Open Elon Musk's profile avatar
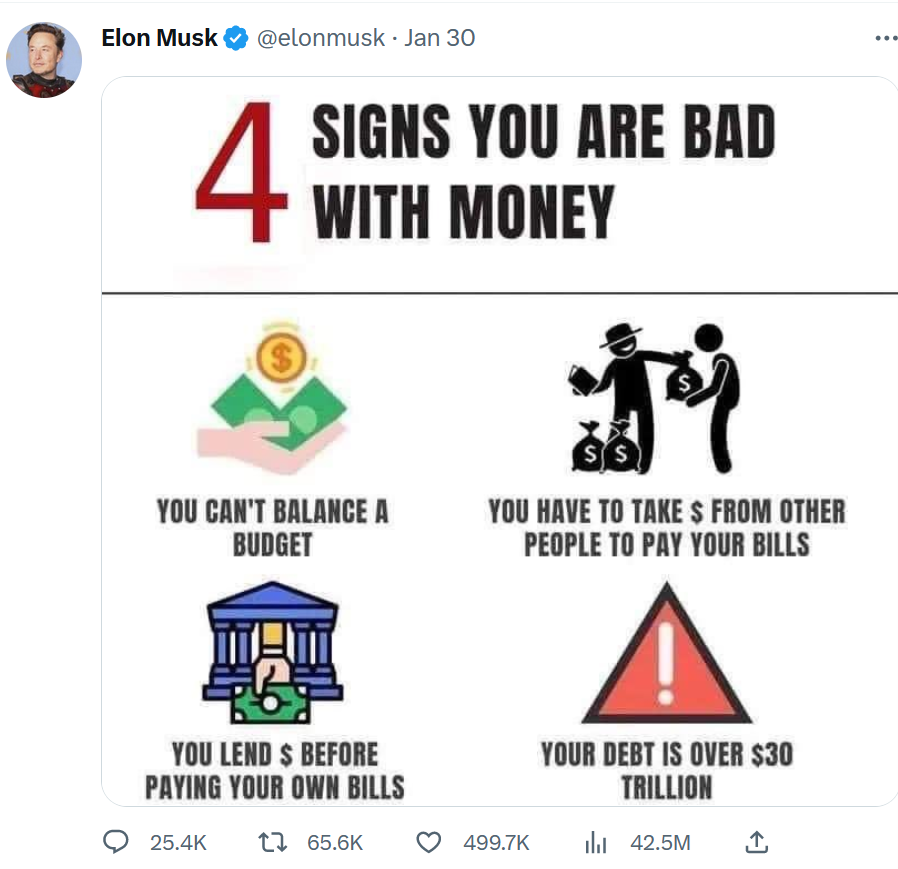Screen dimensions: 898x869 pos(44,60)
